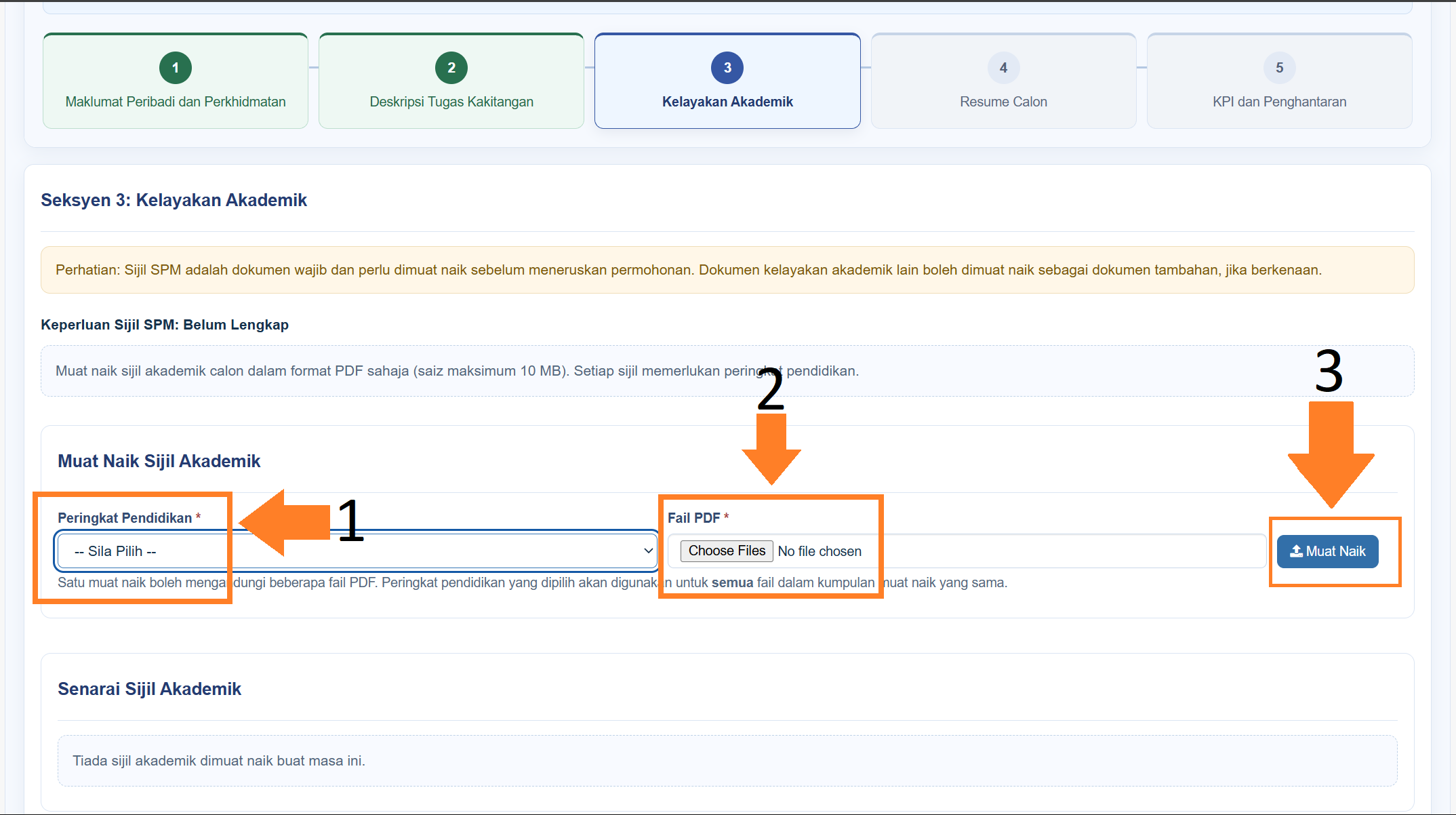
Task: Click the heading "Seksyen 3: Kelayakan Akademik"
Action: (x=174, y=200)
